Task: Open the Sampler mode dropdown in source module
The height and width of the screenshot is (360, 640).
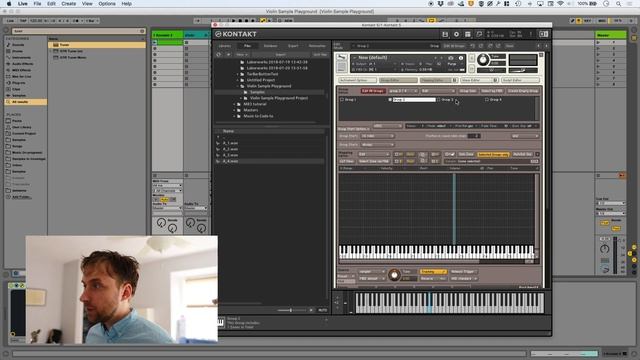Action: click(x=372, y=272)
